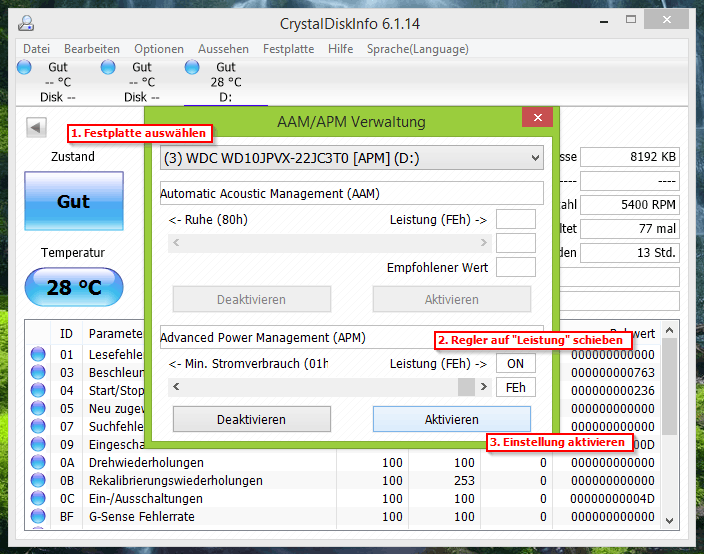Click the status orb for attribute 0C
The width and height of the screenshot is (704, 554).
click(38, 498)
